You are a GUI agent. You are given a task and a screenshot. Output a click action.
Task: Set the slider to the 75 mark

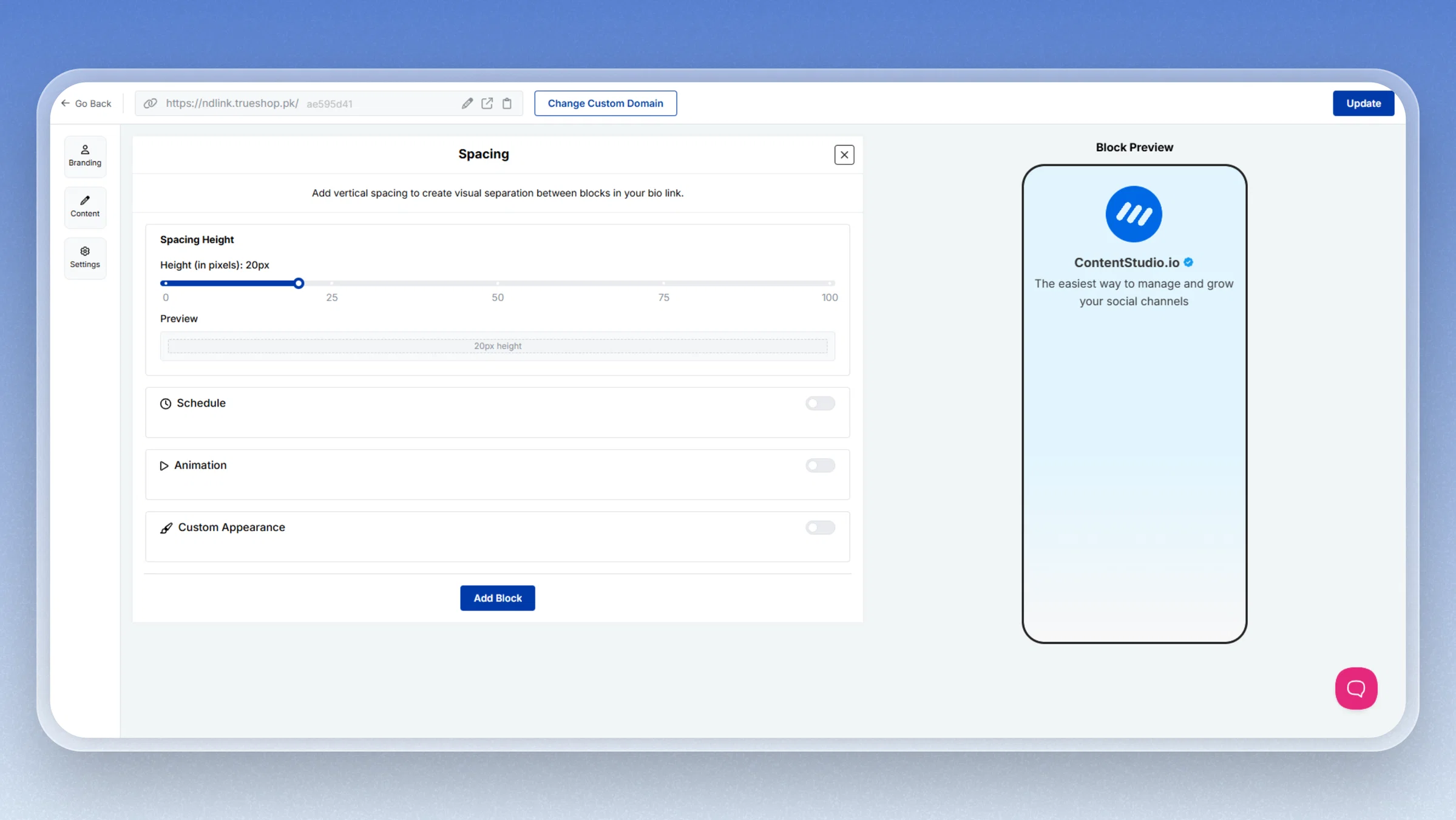[x=663, y=283]
